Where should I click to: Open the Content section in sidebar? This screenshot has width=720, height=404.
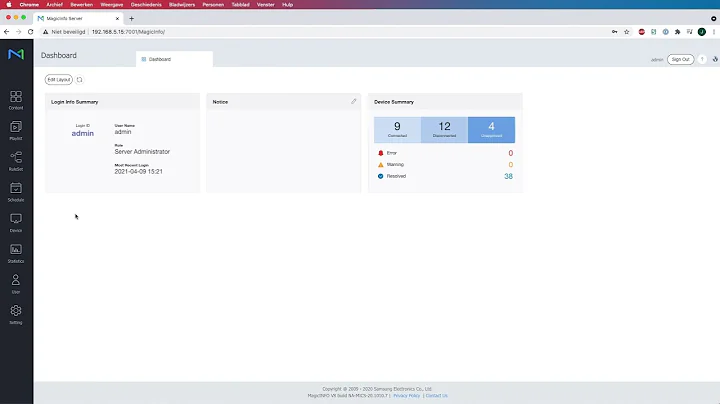16,100
